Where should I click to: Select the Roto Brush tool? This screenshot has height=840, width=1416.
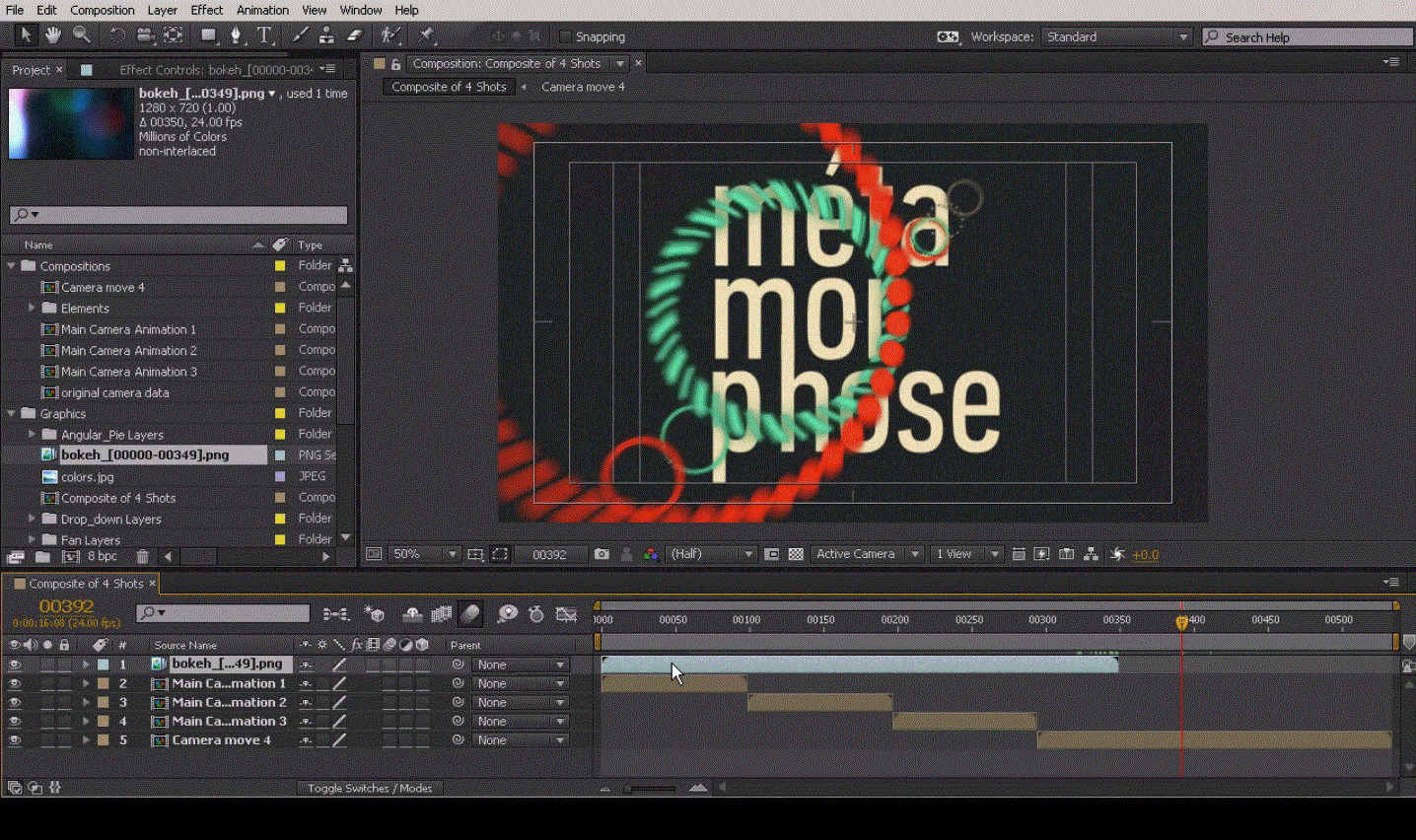(390, 35)
